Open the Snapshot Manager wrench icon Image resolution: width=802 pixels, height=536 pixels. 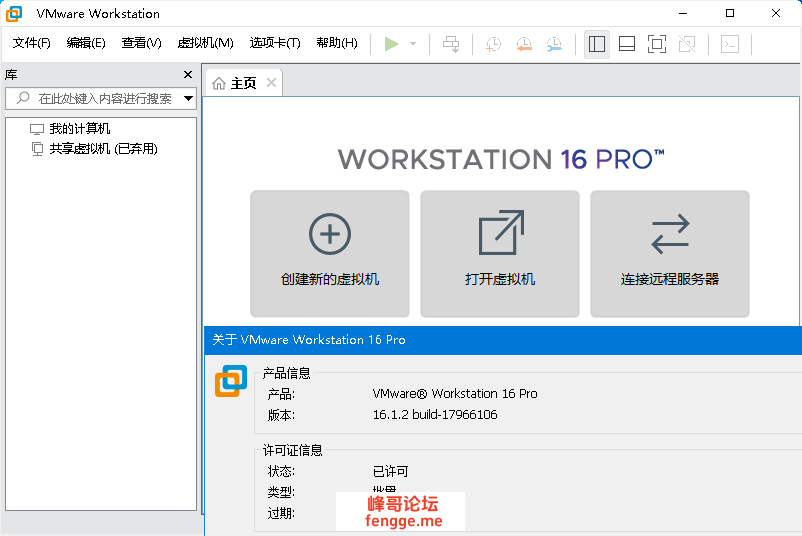tap(554, 44)
